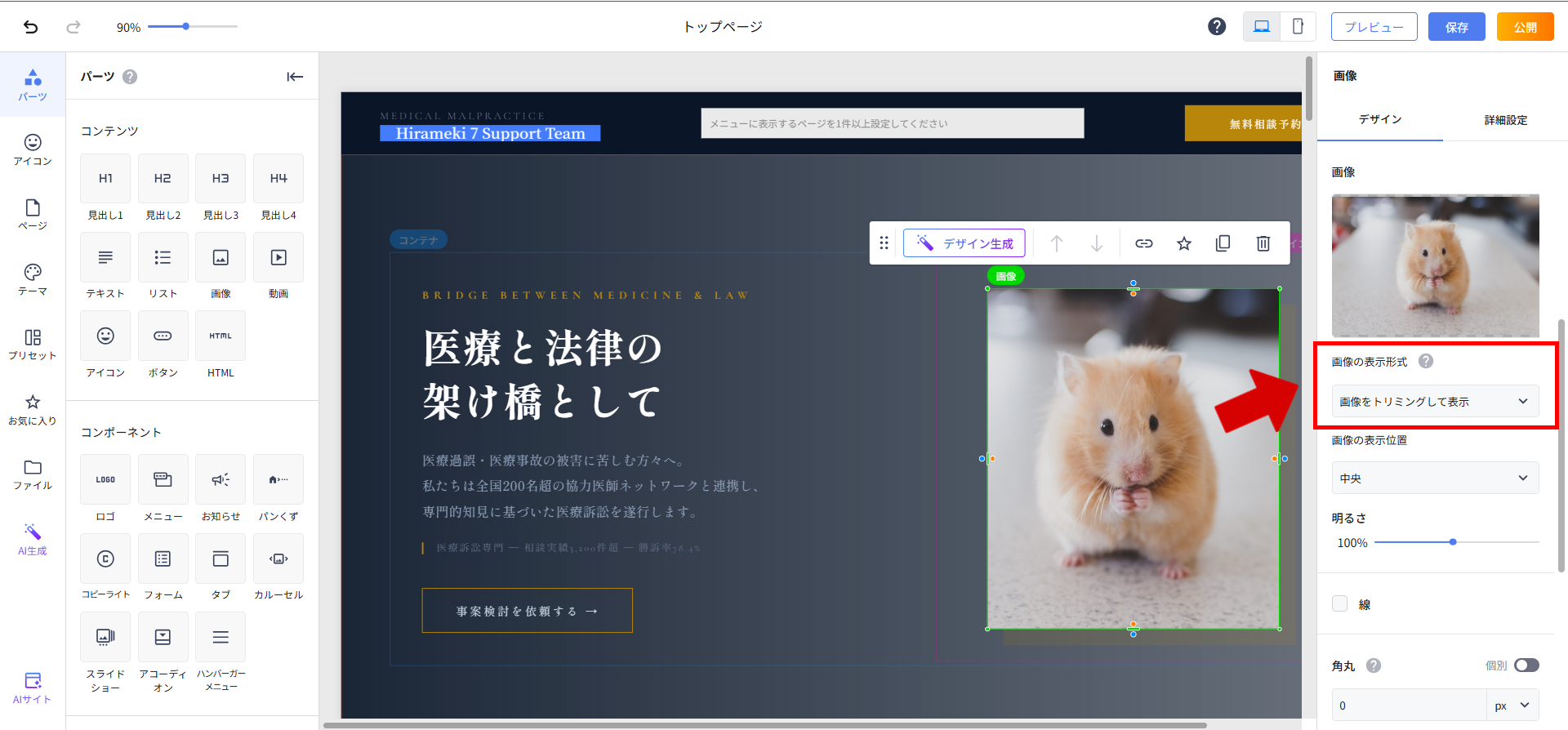Image resolution: width=1568 pixels, height=730 pixels.
Task: Open the テーマ sidebar panel
Action: 33,279
